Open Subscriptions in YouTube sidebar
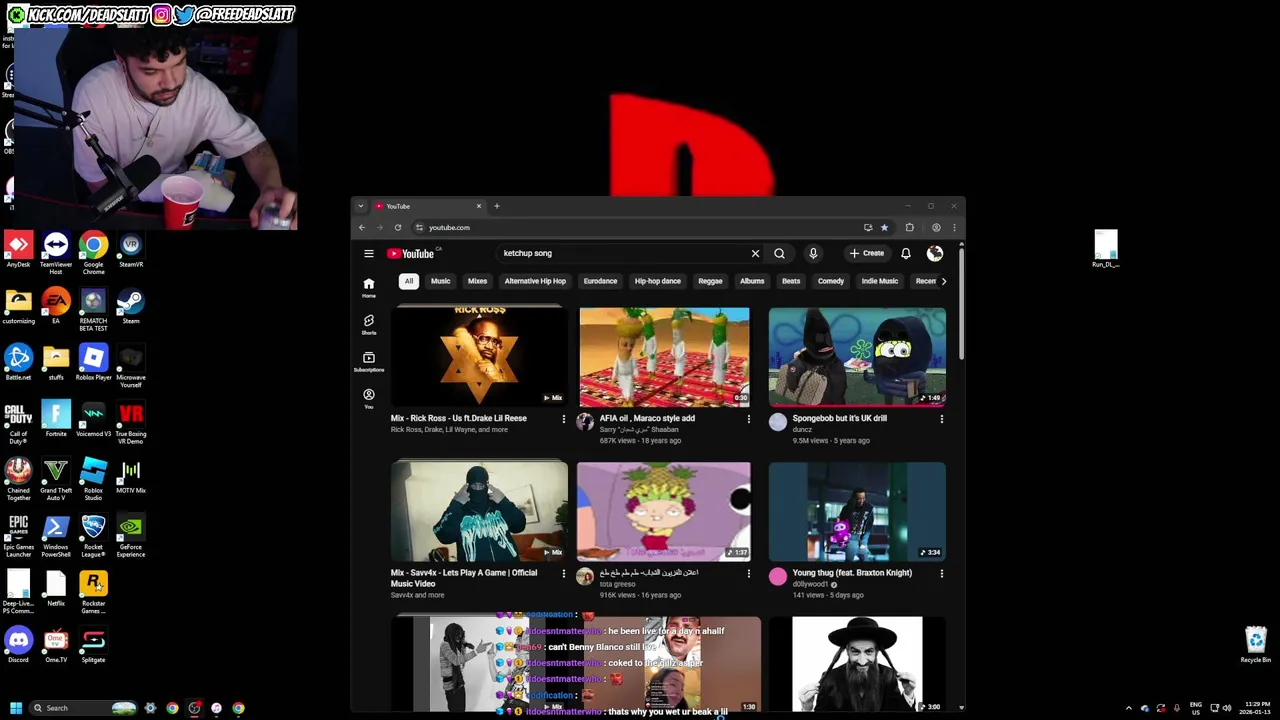The height and width of the screenshot is (720, 1280). coord(369,361)
